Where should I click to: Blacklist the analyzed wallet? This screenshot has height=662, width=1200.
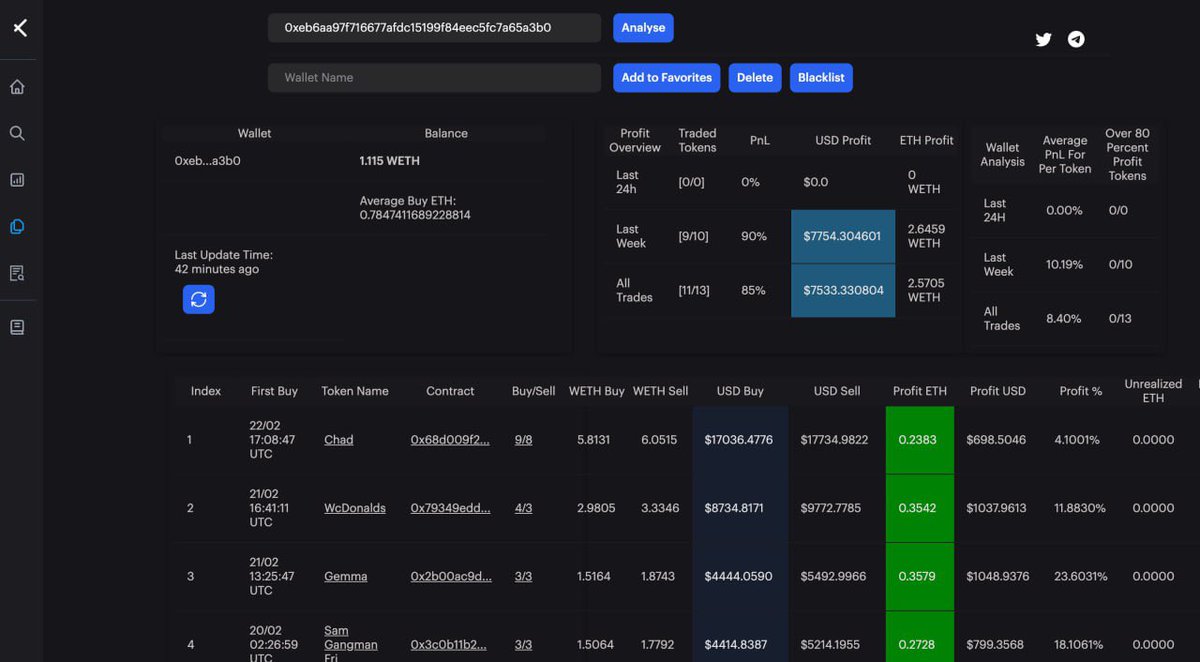click(x=821, y=77)
